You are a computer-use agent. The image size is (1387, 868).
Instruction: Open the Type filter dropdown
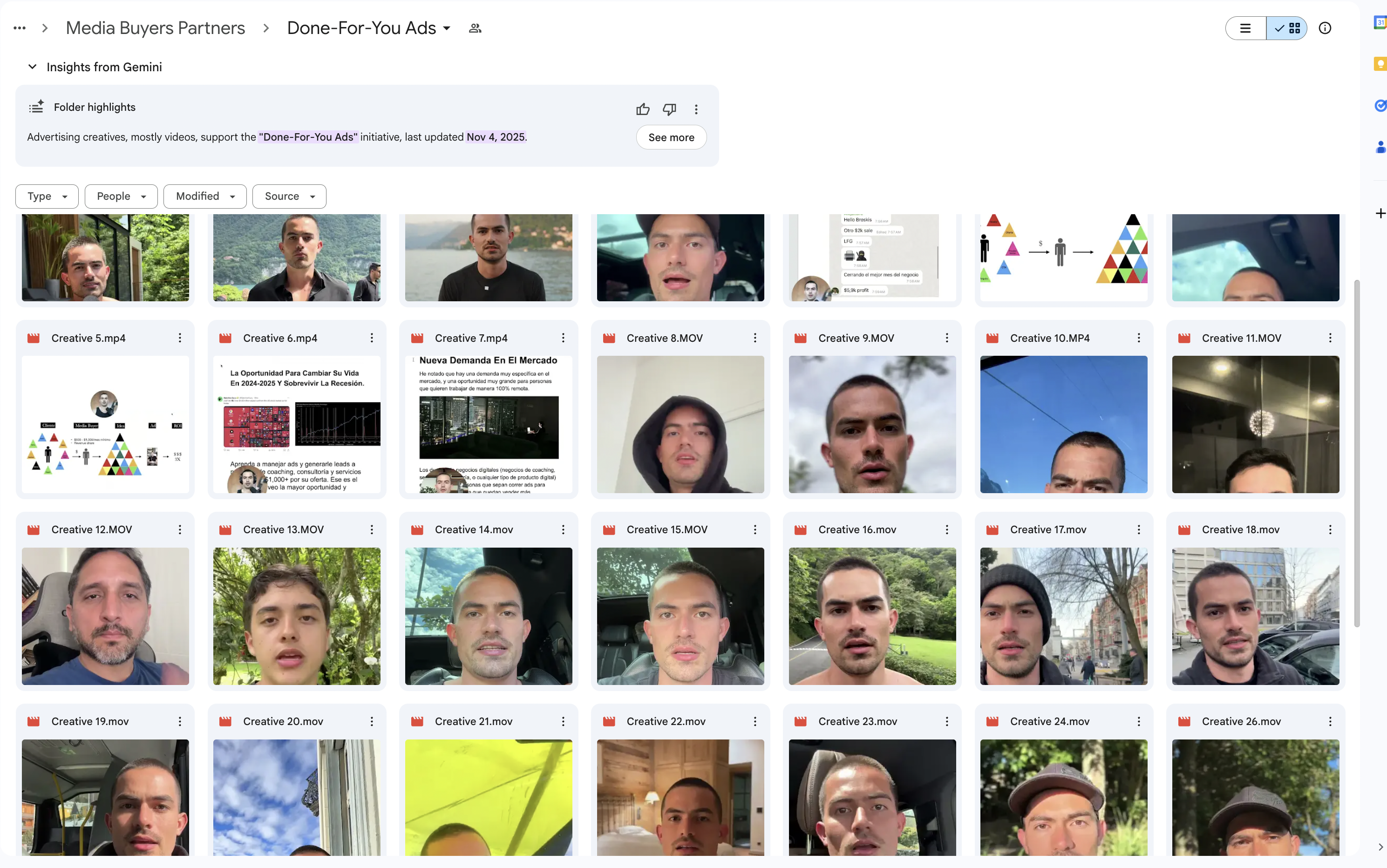point(47,197)
